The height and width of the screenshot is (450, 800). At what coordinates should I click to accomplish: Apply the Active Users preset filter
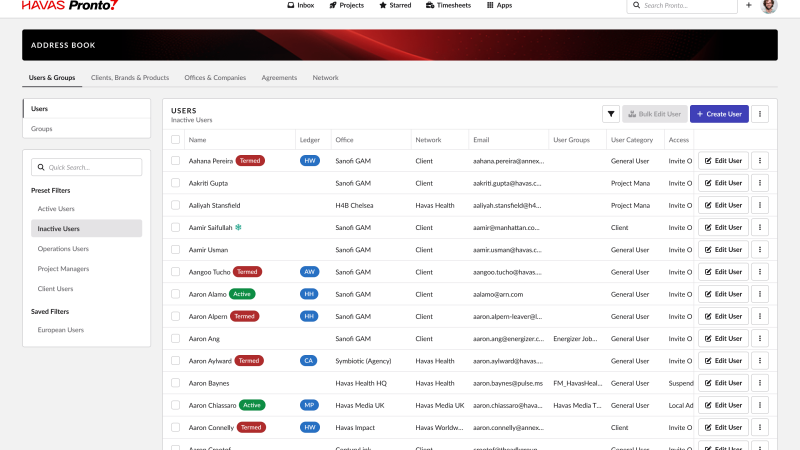86,209
